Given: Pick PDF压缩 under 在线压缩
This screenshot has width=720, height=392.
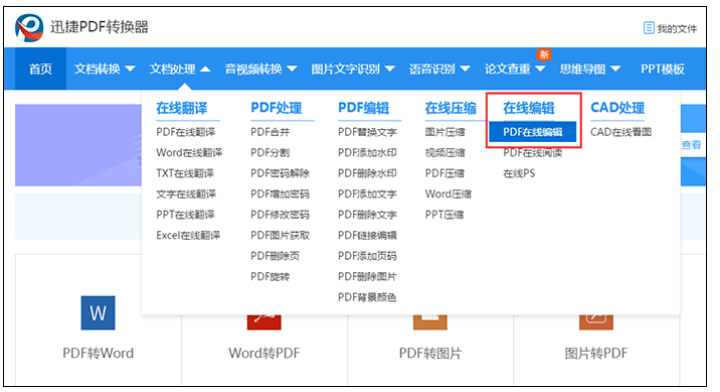Looking at the screenshot, I should tap(444, 174).
